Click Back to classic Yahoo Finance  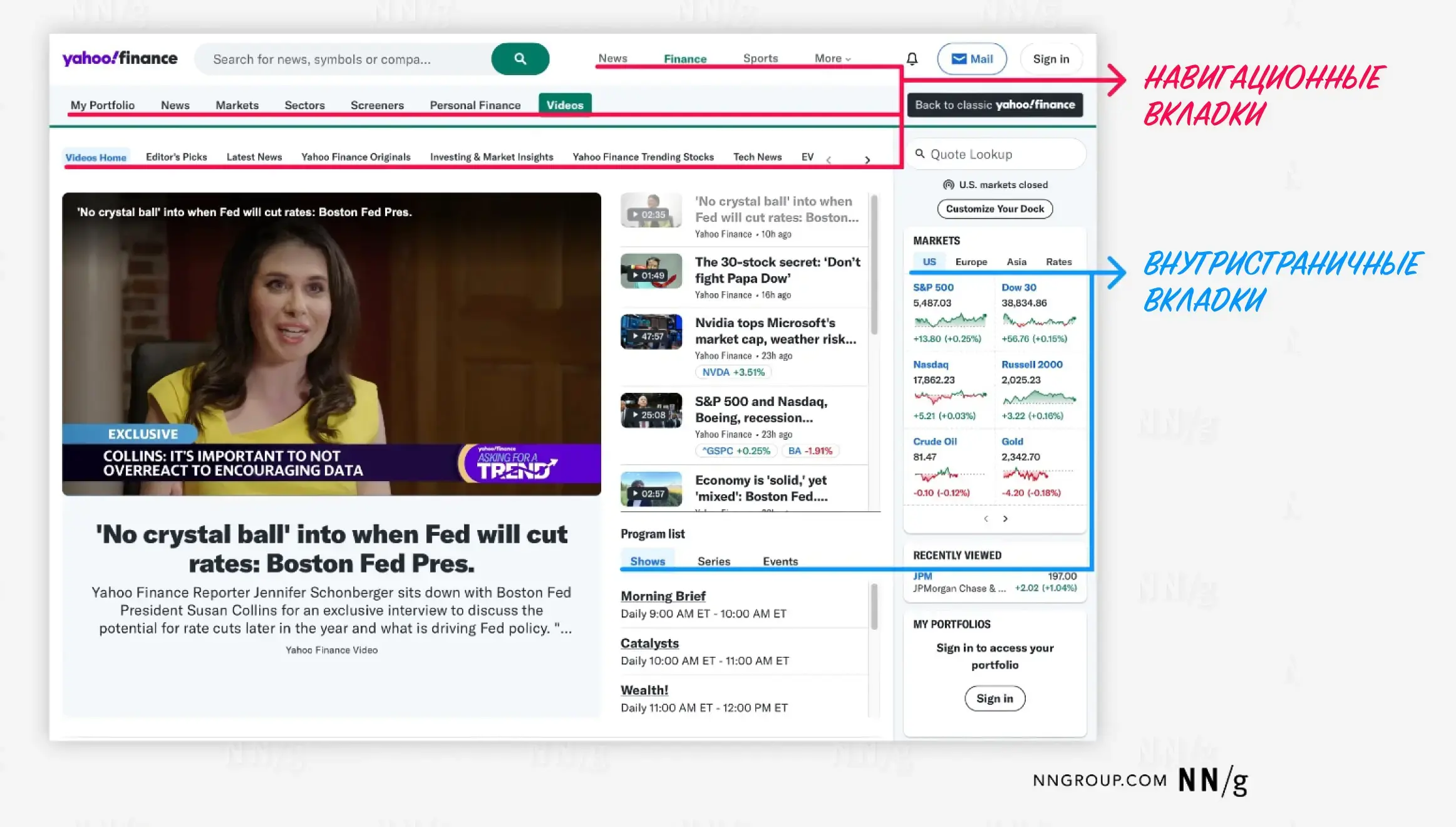(994, 105)
